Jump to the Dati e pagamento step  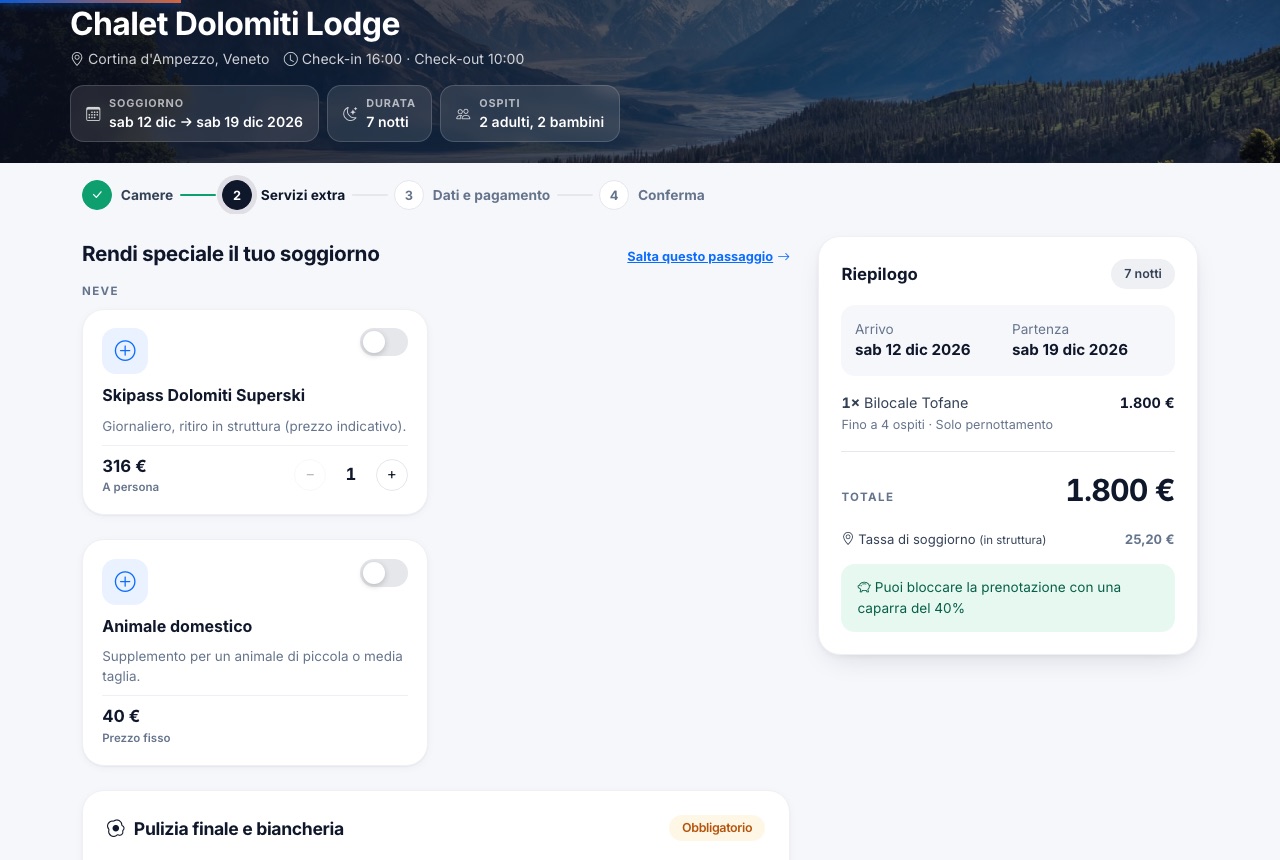tap(472, 195)
